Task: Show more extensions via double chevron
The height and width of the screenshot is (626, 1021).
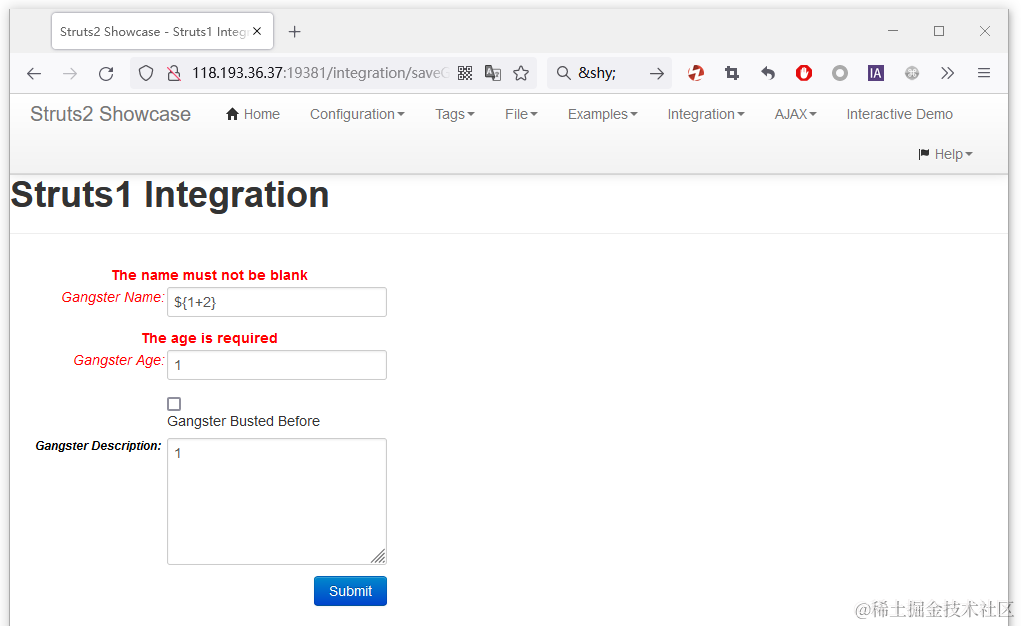Action: pyautogui.click(x=947, y=73)
